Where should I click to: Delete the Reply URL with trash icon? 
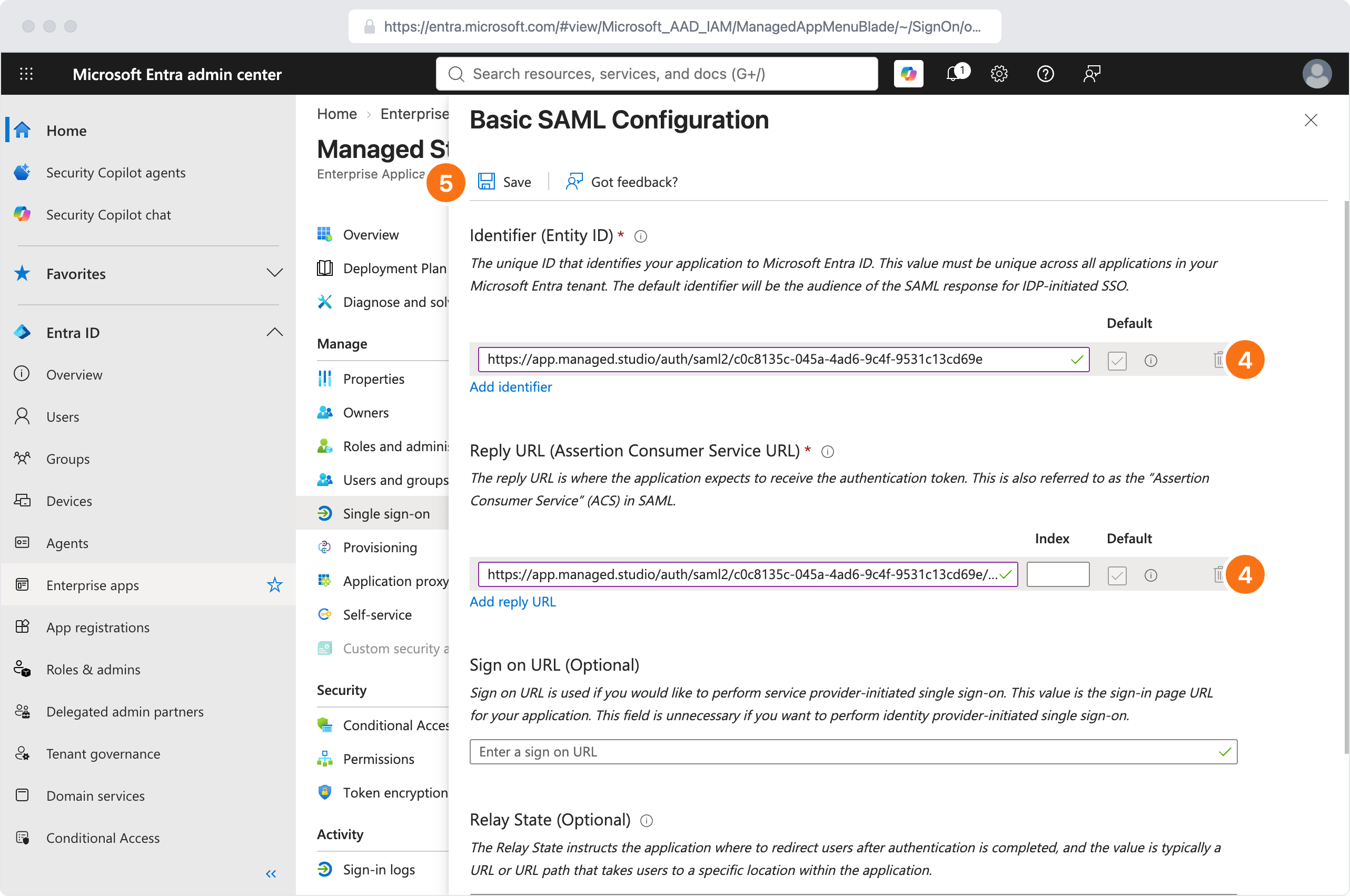coord(1217,575)
